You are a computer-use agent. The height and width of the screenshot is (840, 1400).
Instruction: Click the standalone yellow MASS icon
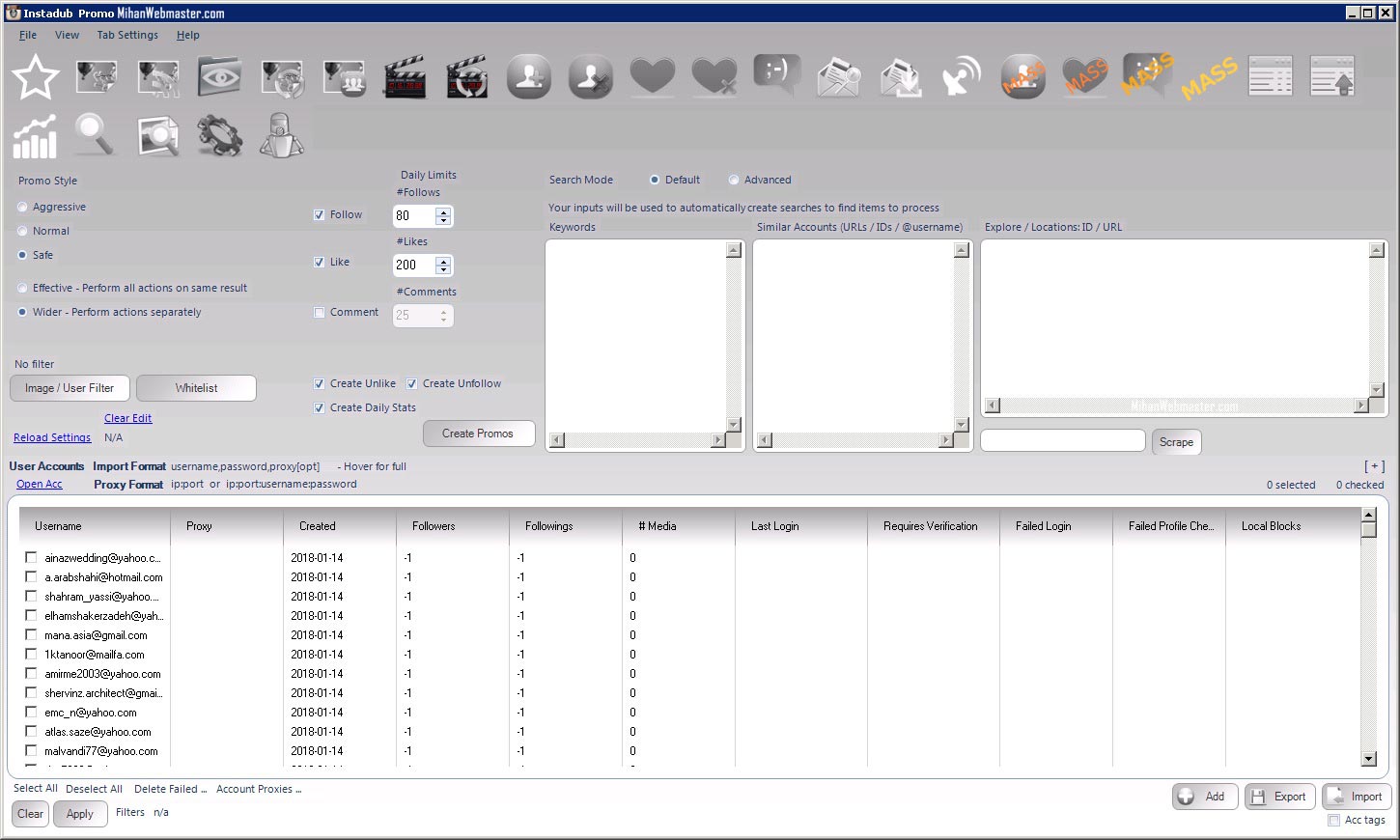pyautogui.click(x=1209, y=78)
